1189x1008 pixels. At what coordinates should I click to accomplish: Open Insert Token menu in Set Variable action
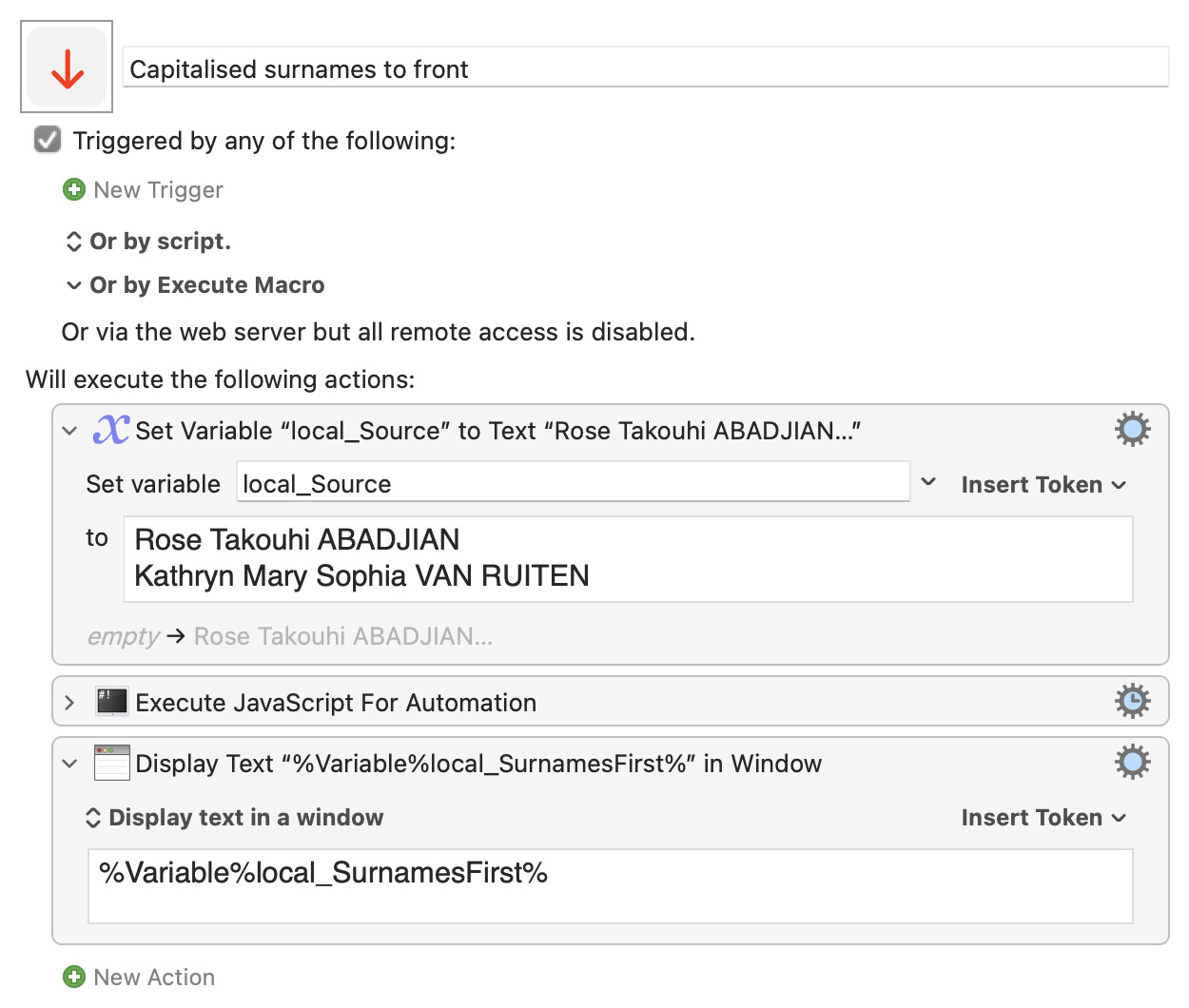tap(1043, 484)
